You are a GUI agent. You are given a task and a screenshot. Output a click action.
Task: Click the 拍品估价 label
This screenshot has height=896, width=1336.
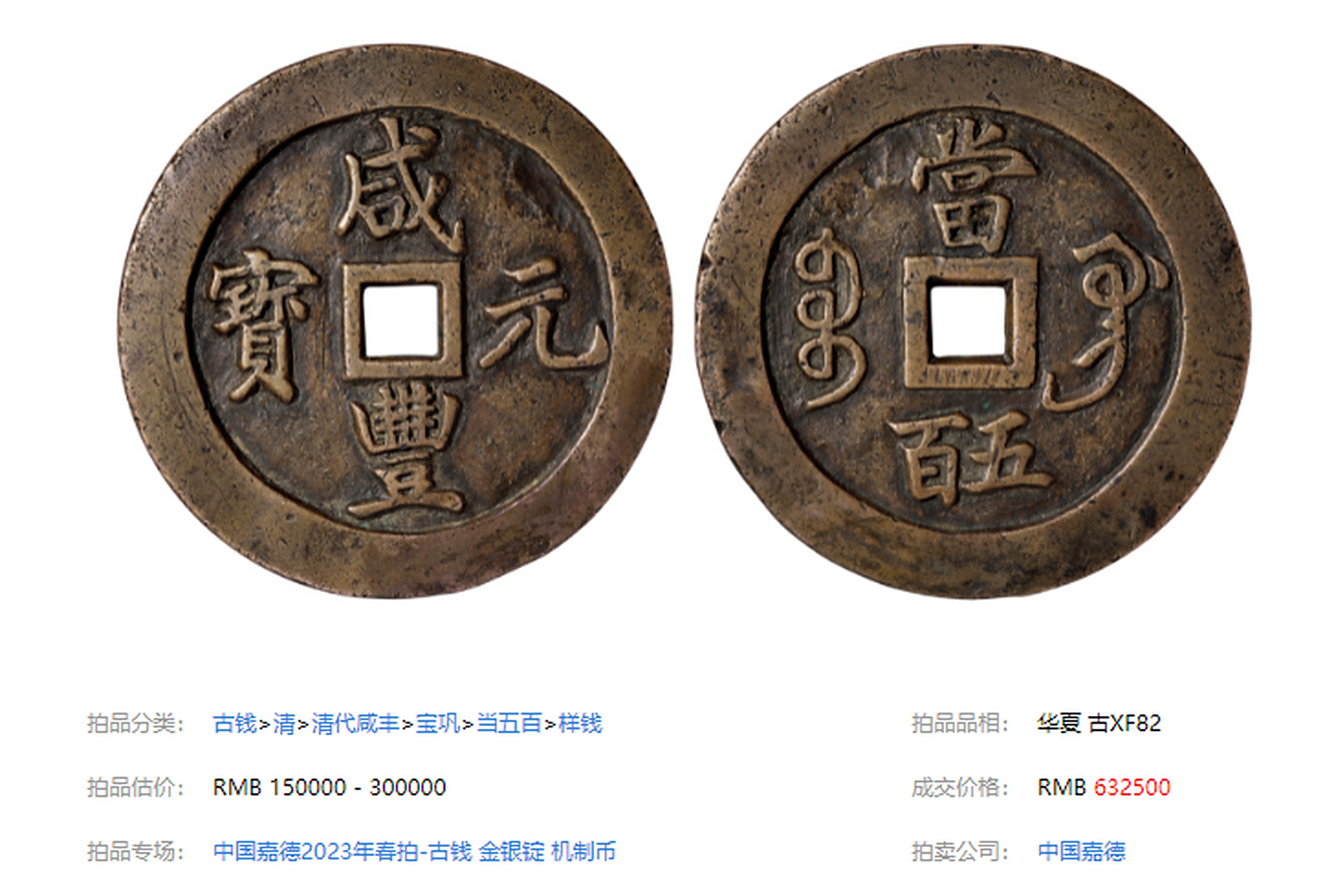[135, 787]
